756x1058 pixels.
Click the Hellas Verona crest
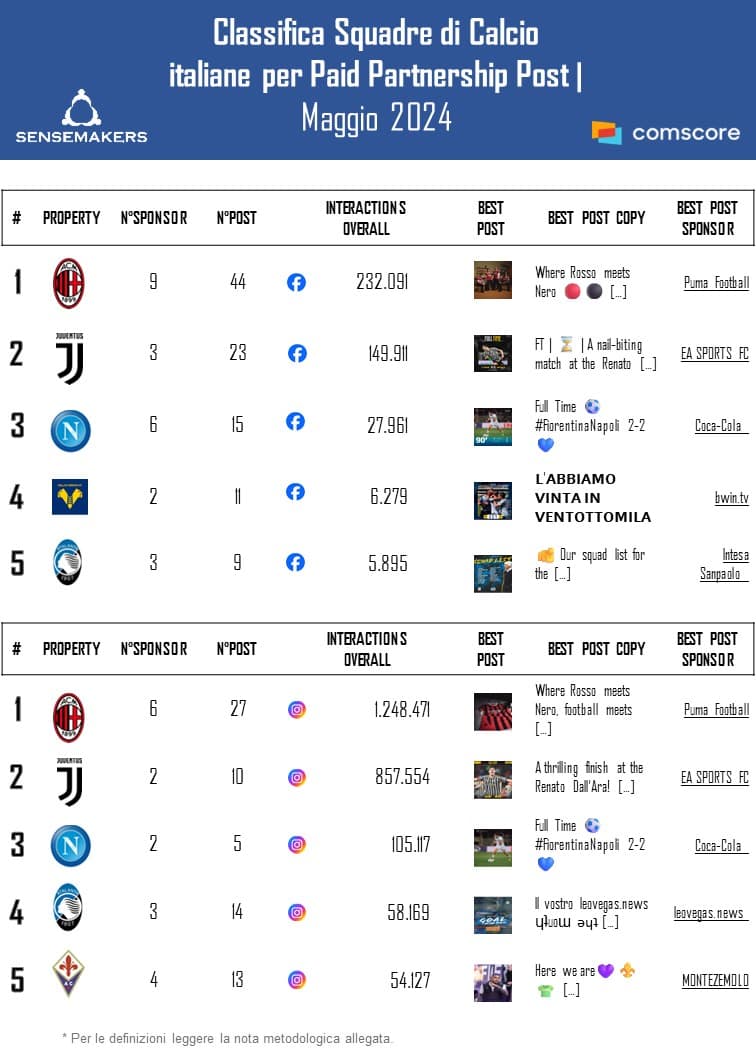[70, 496]
